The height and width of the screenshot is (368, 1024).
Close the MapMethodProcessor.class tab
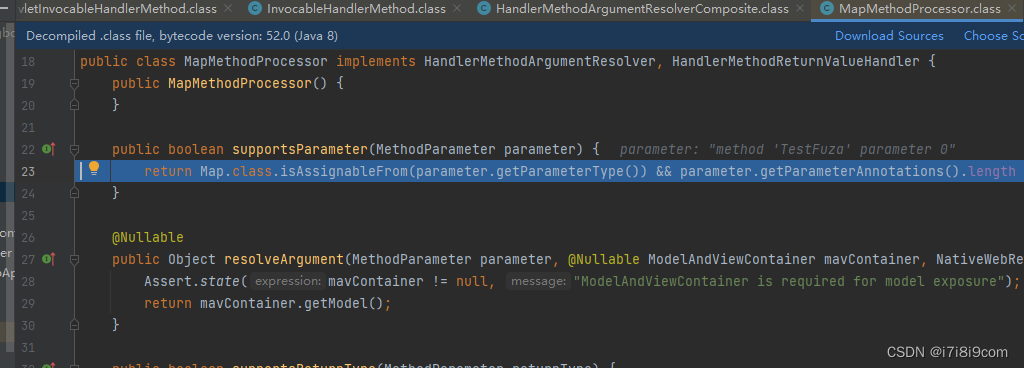(x=1011, y=9)
